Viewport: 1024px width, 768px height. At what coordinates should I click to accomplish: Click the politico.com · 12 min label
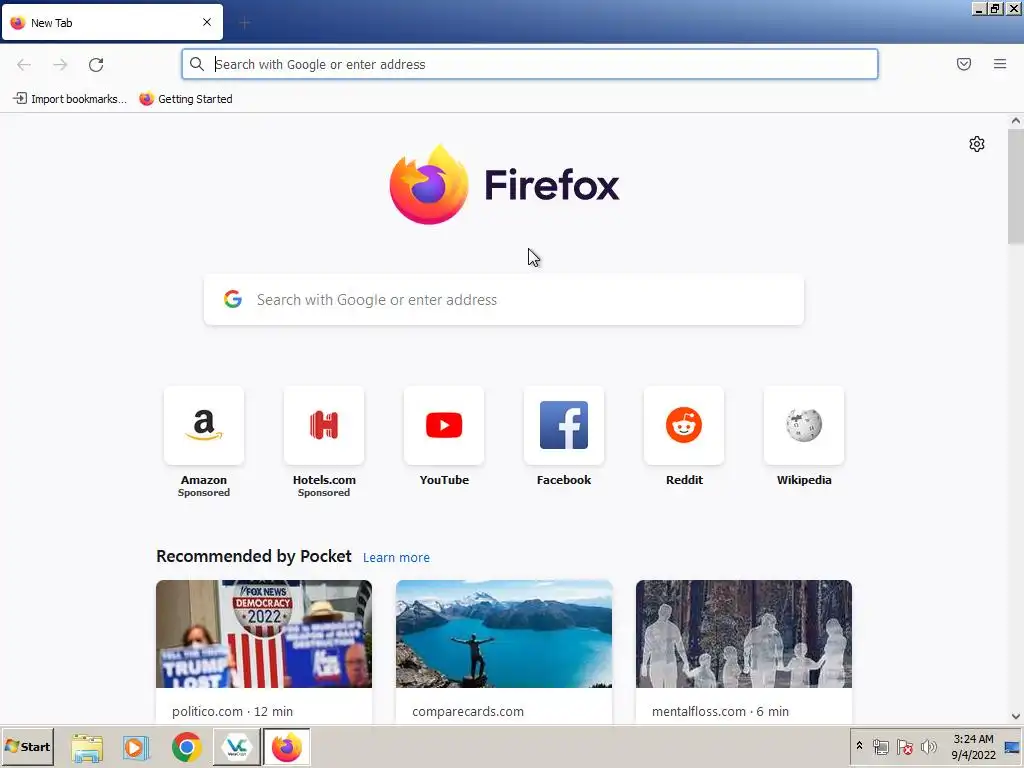[x=232, y=711]
